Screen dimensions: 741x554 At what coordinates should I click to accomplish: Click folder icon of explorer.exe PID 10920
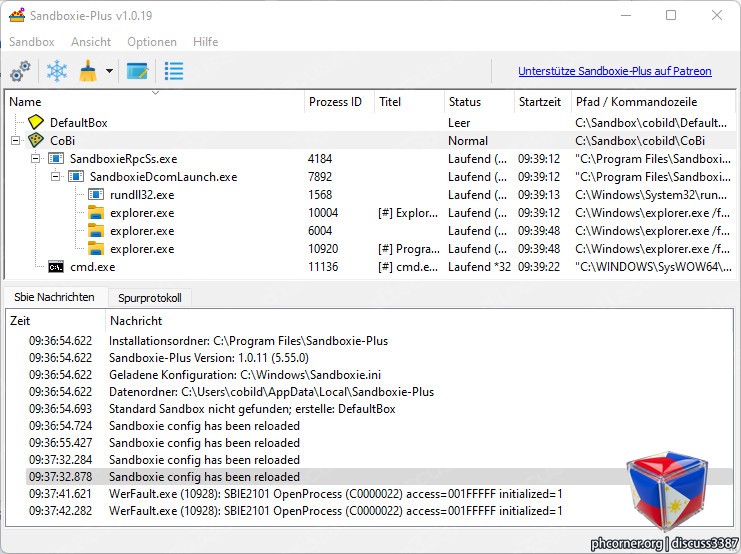(x=96, y=248)
